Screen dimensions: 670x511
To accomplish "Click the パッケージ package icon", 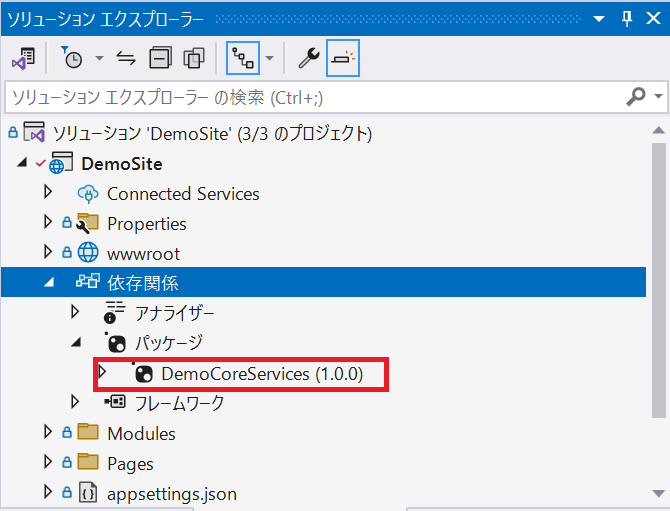I will click(x=115, y=342).
